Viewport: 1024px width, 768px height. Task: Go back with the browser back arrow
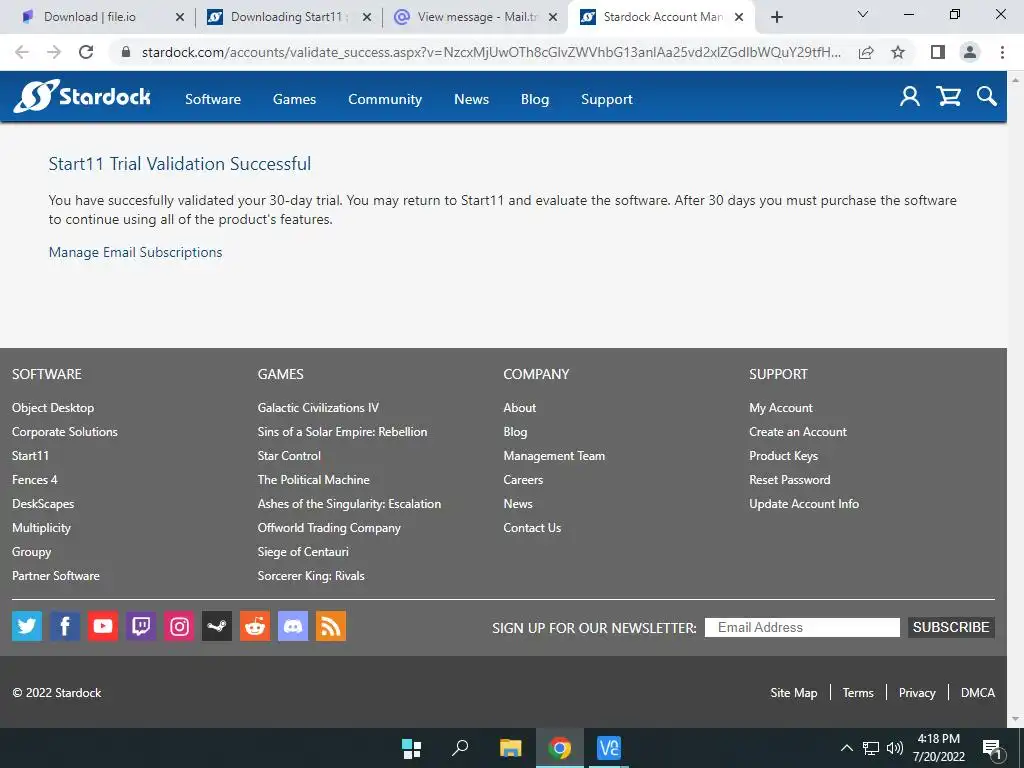pyautogui.click(x=22, y=52)
